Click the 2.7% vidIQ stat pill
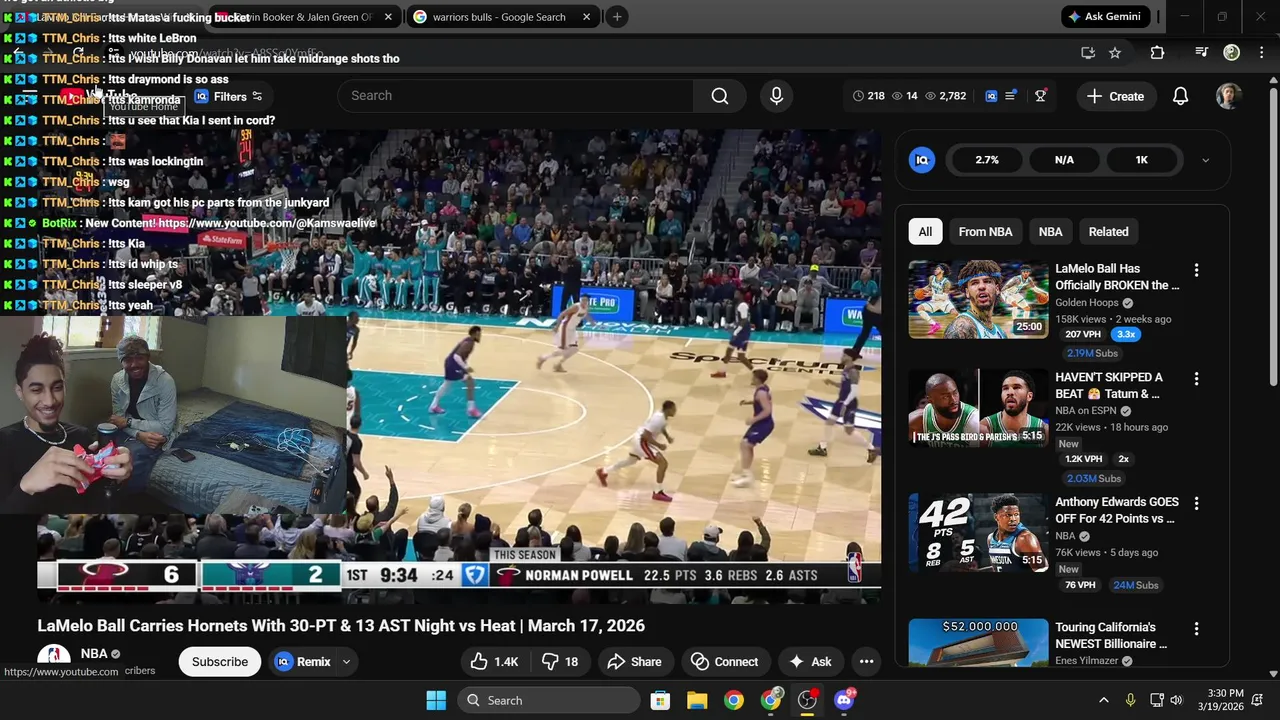The height and width of the screenshot is (720, 1280). 987,160
